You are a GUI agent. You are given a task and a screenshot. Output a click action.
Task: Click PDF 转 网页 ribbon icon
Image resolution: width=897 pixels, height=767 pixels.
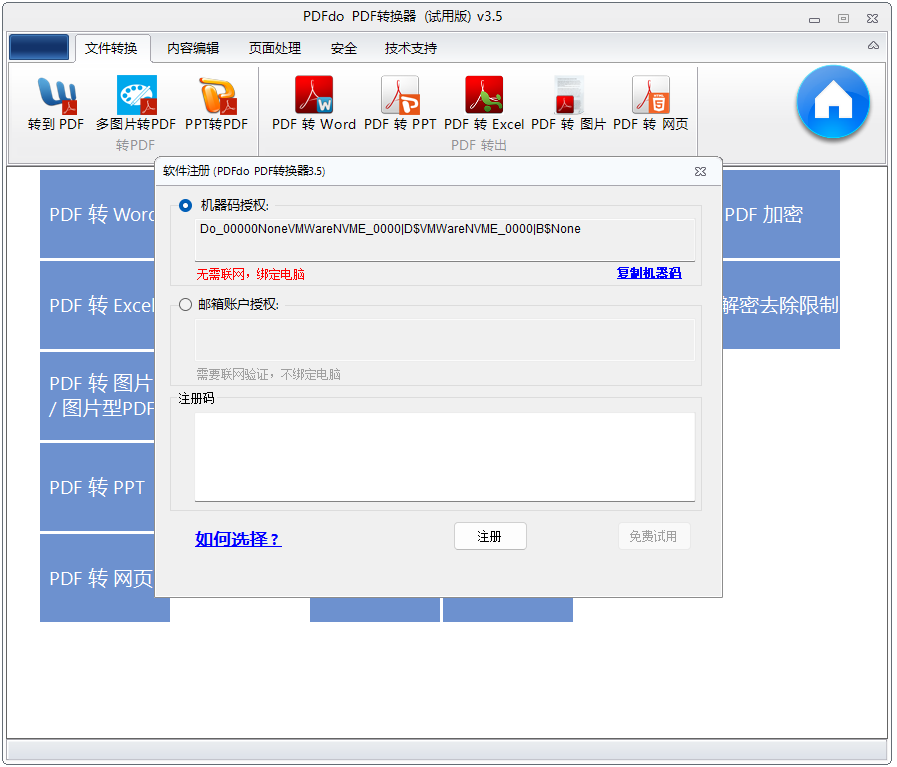coord(650,104)
